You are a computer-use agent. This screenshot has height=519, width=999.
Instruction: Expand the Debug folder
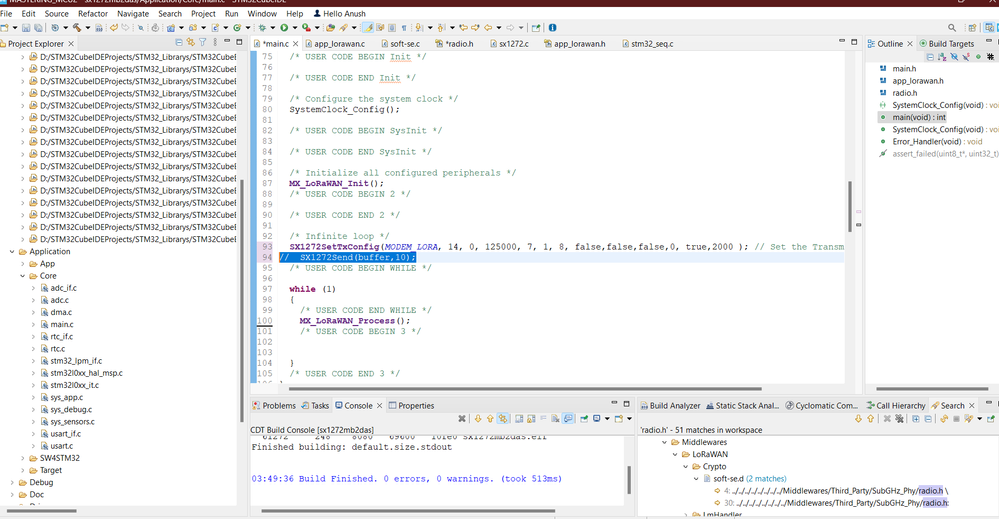pos(12,482)
